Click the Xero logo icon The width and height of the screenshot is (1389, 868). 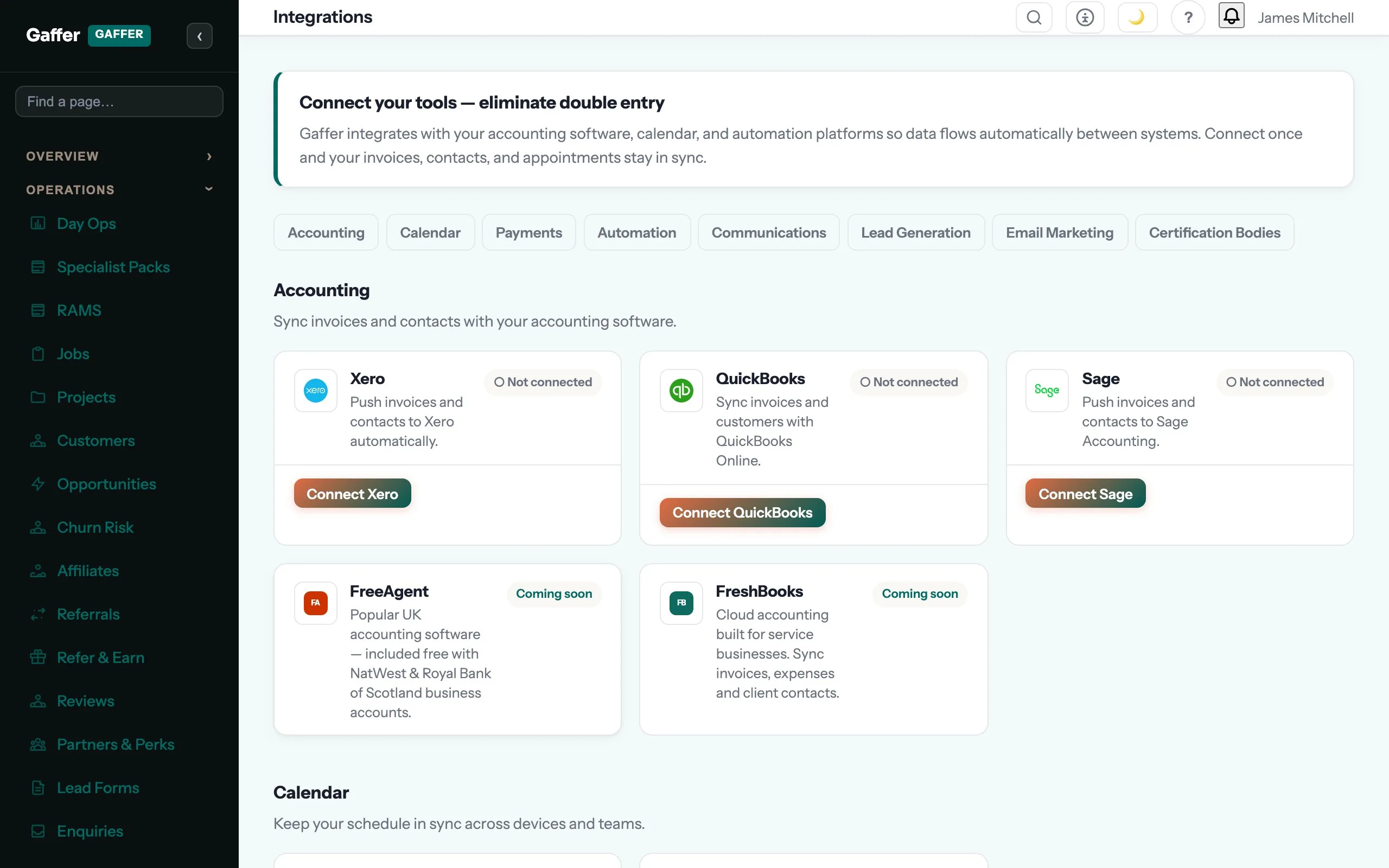tap(316, 391)
